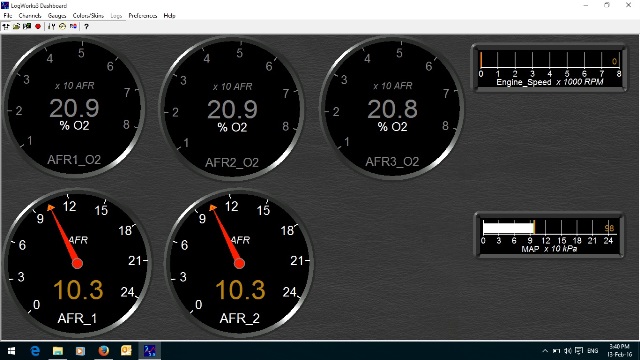Click the red-blue colors toolbar icon
Viewport: 640px width, 360px height.
[x=73, y=27]
